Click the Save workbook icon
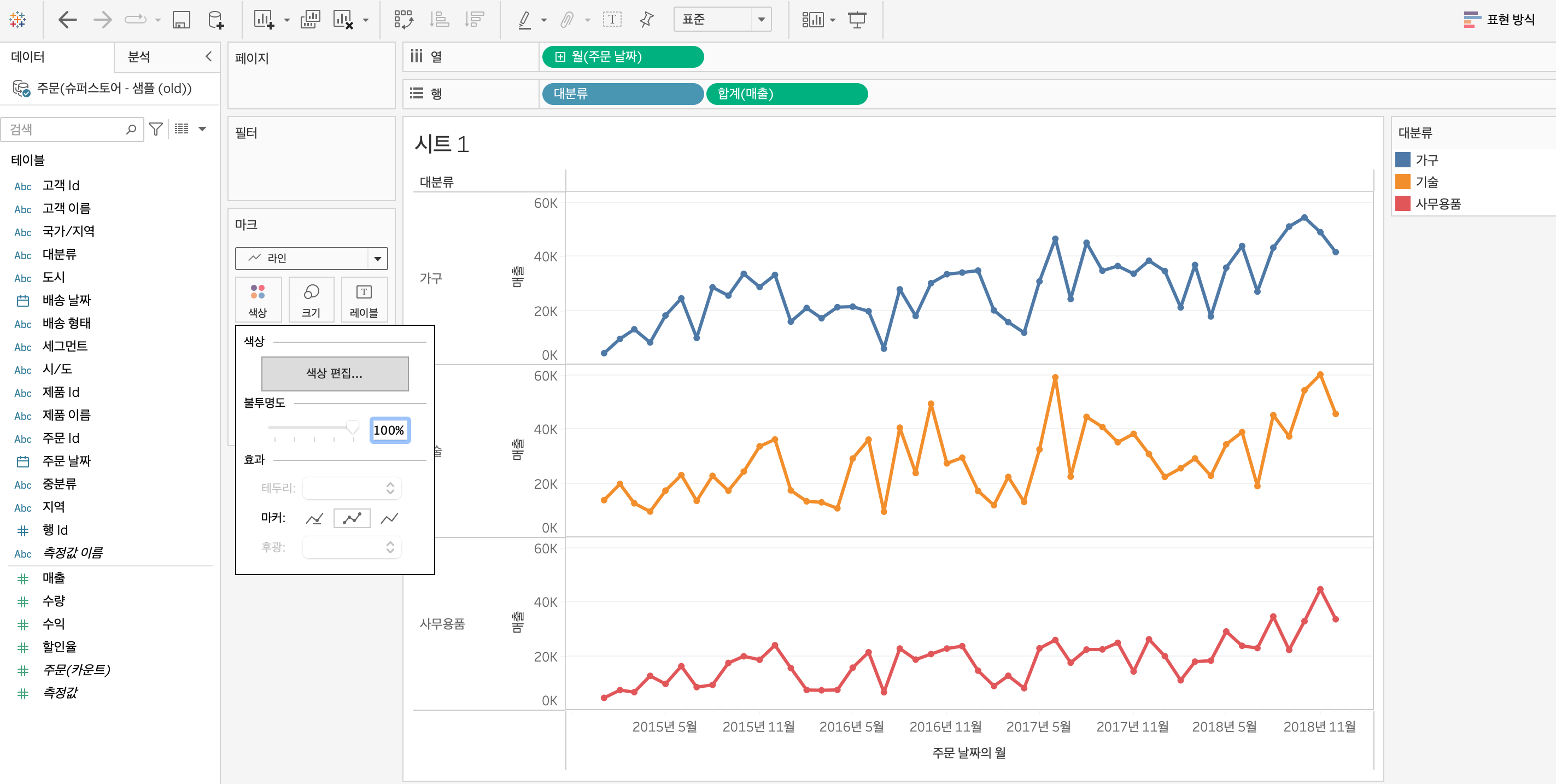Image resolution: width=1556 pixels, height=784 pixels. click(181, 20)
